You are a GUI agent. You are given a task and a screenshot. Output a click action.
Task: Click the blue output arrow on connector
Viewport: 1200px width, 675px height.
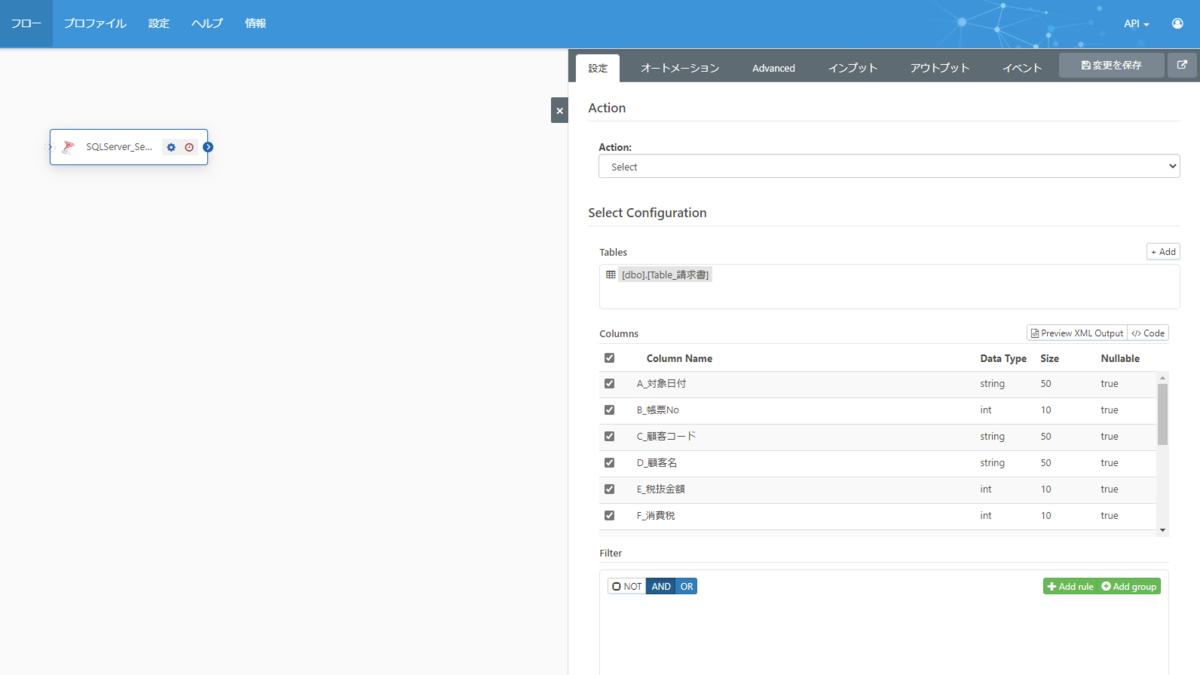point(208,147)
